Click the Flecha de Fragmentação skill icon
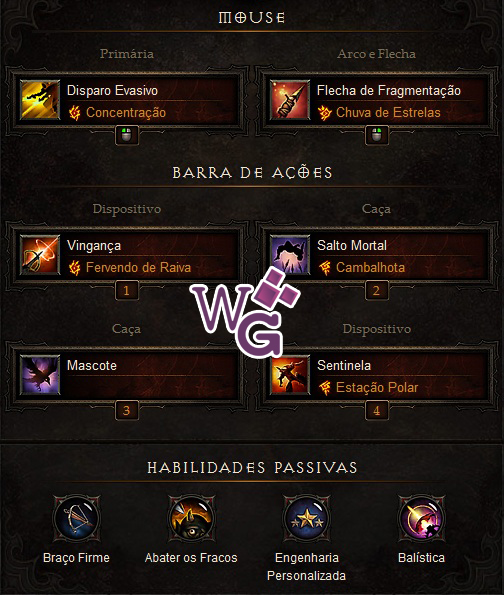 290,100
